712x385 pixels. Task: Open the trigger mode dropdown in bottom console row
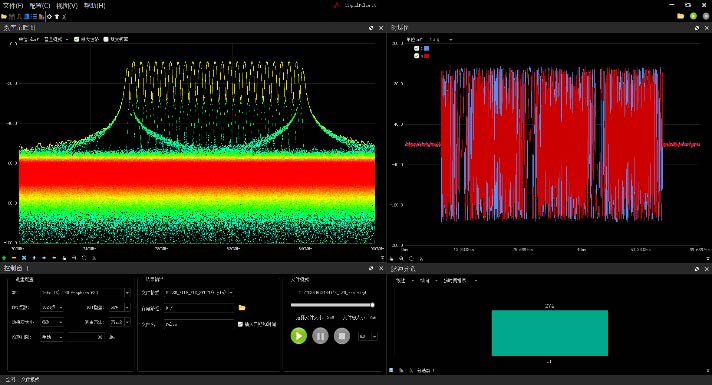tap(52, 337)
